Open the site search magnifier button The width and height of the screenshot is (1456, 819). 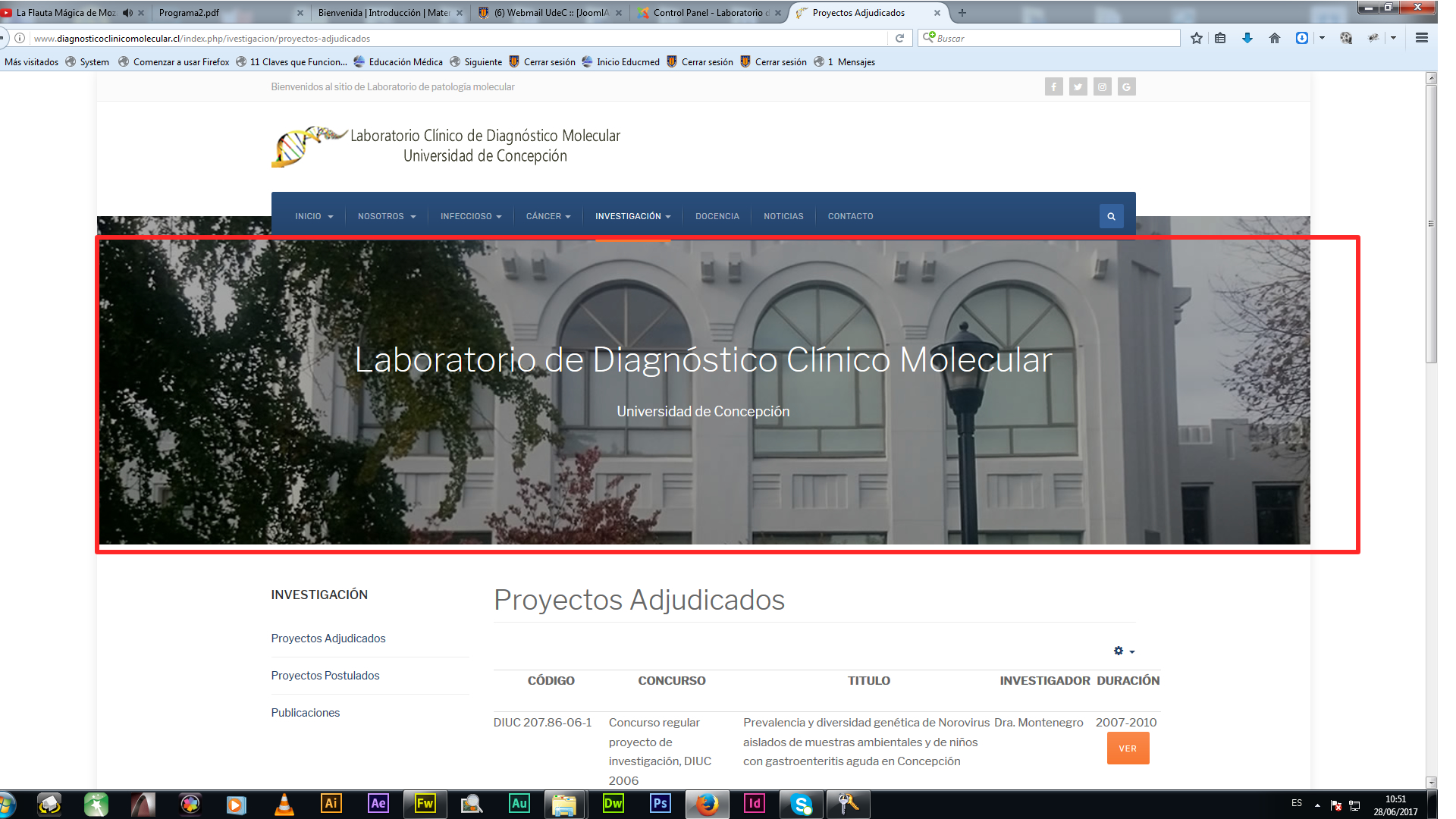click(x=1111, y=216)
